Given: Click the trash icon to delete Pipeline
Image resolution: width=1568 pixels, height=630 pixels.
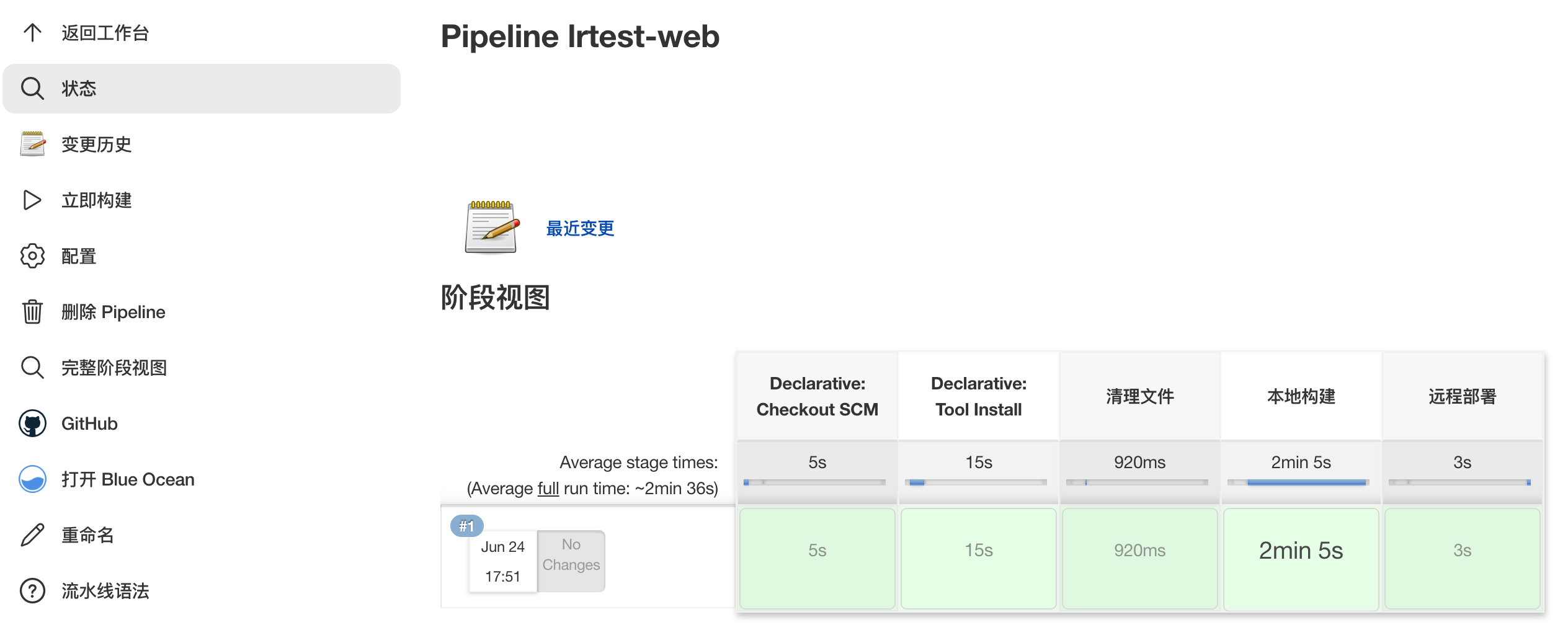Looking at the screenshot, I should pyautogui.click(x=32, y=311).
